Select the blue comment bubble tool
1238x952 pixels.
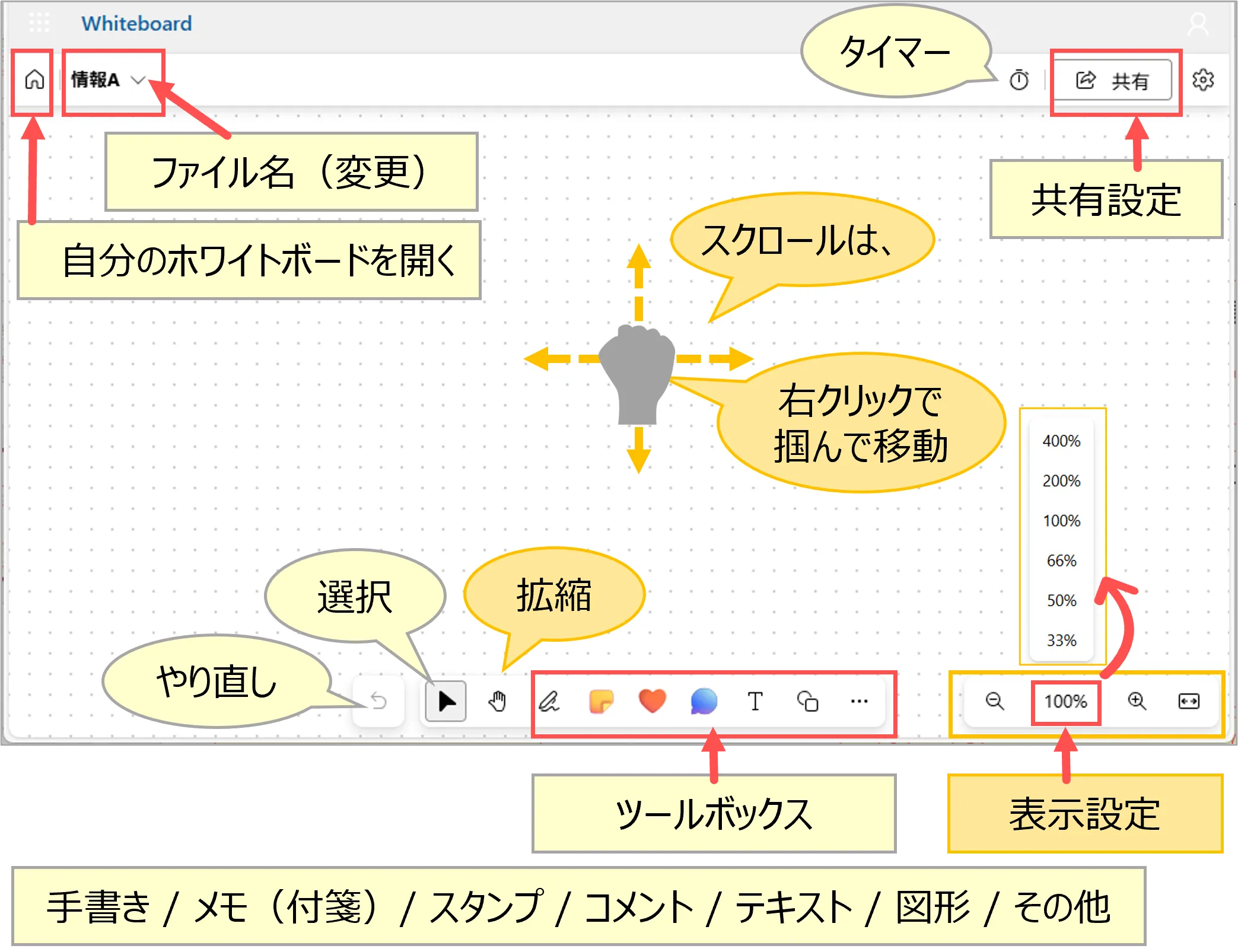coord(704,701)
